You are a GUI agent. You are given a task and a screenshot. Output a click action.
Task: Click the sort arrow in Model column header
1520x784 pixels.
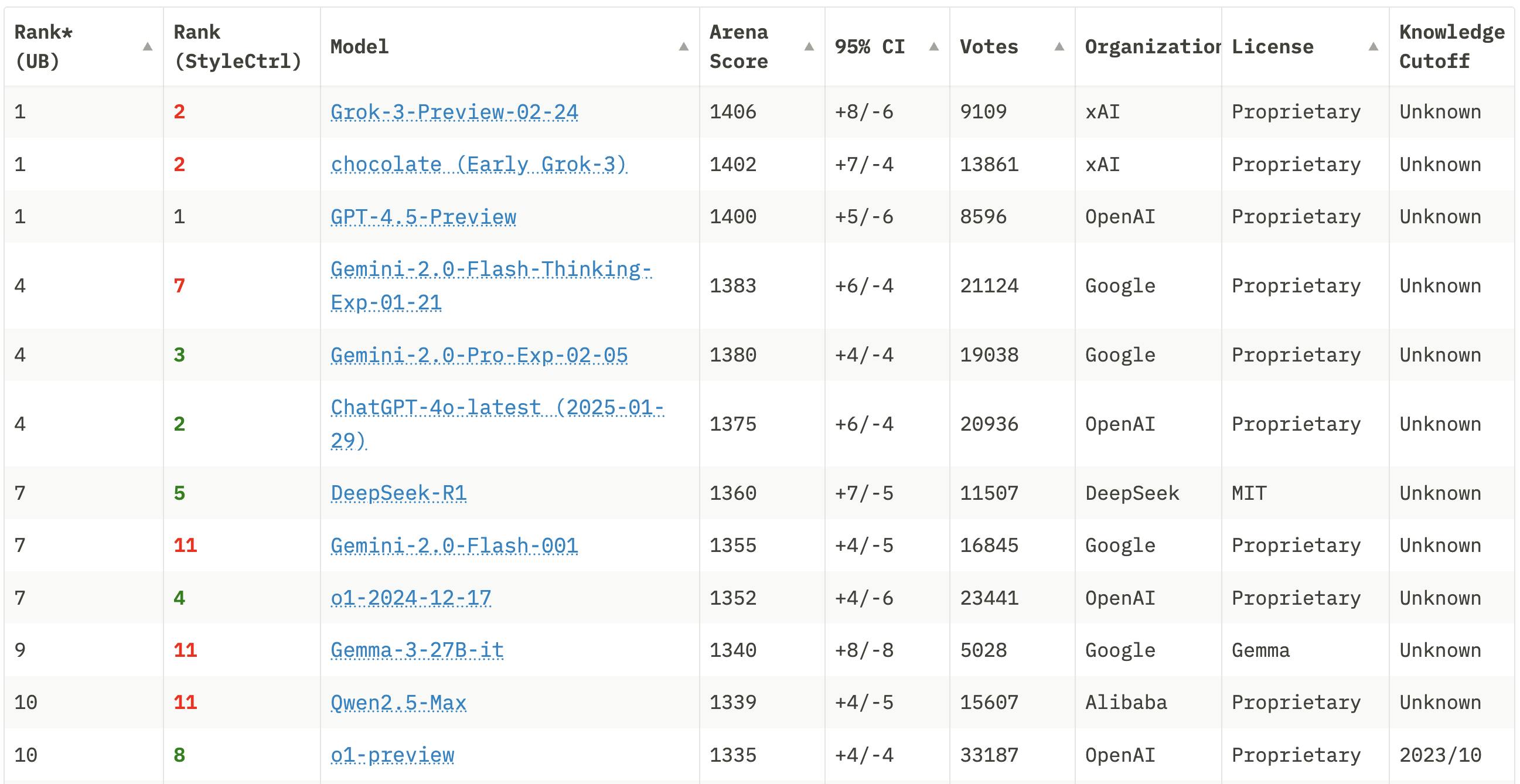click(683, 47)
